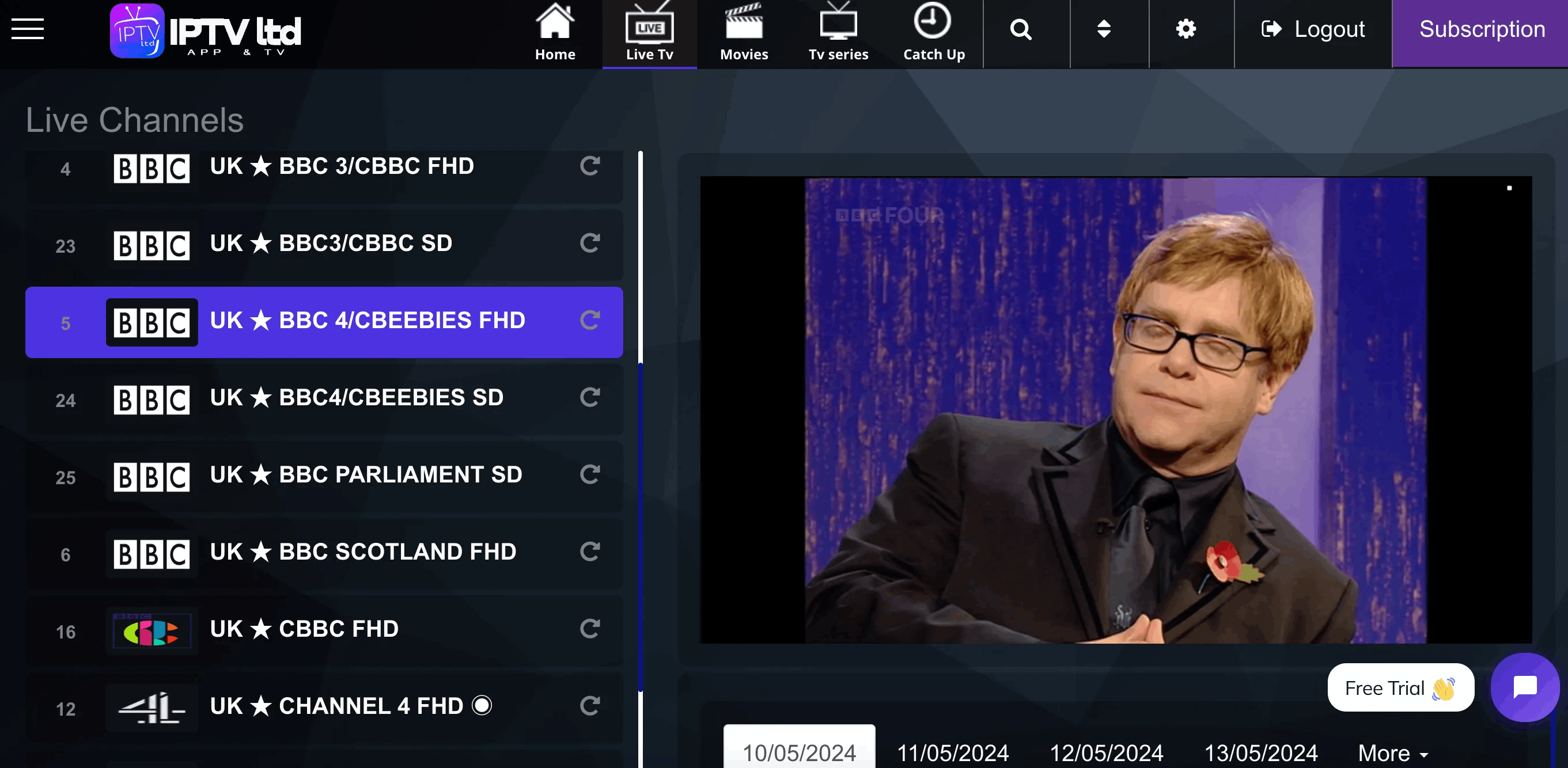Click the Channel 4 logo

152,708
